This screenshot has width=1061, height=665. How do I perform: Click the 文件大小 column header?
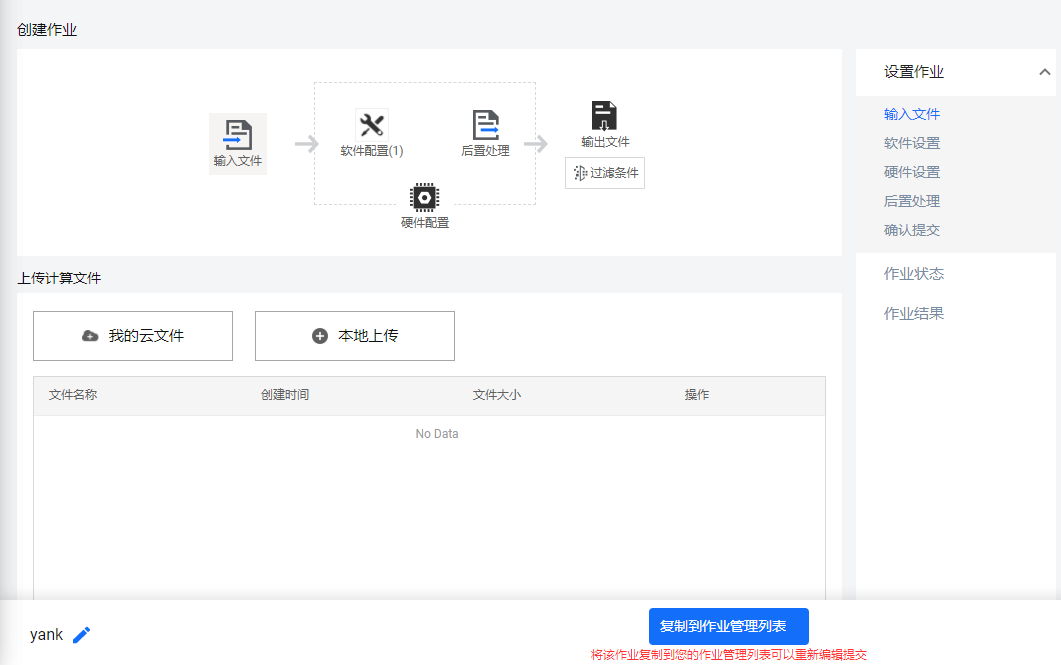497,395
